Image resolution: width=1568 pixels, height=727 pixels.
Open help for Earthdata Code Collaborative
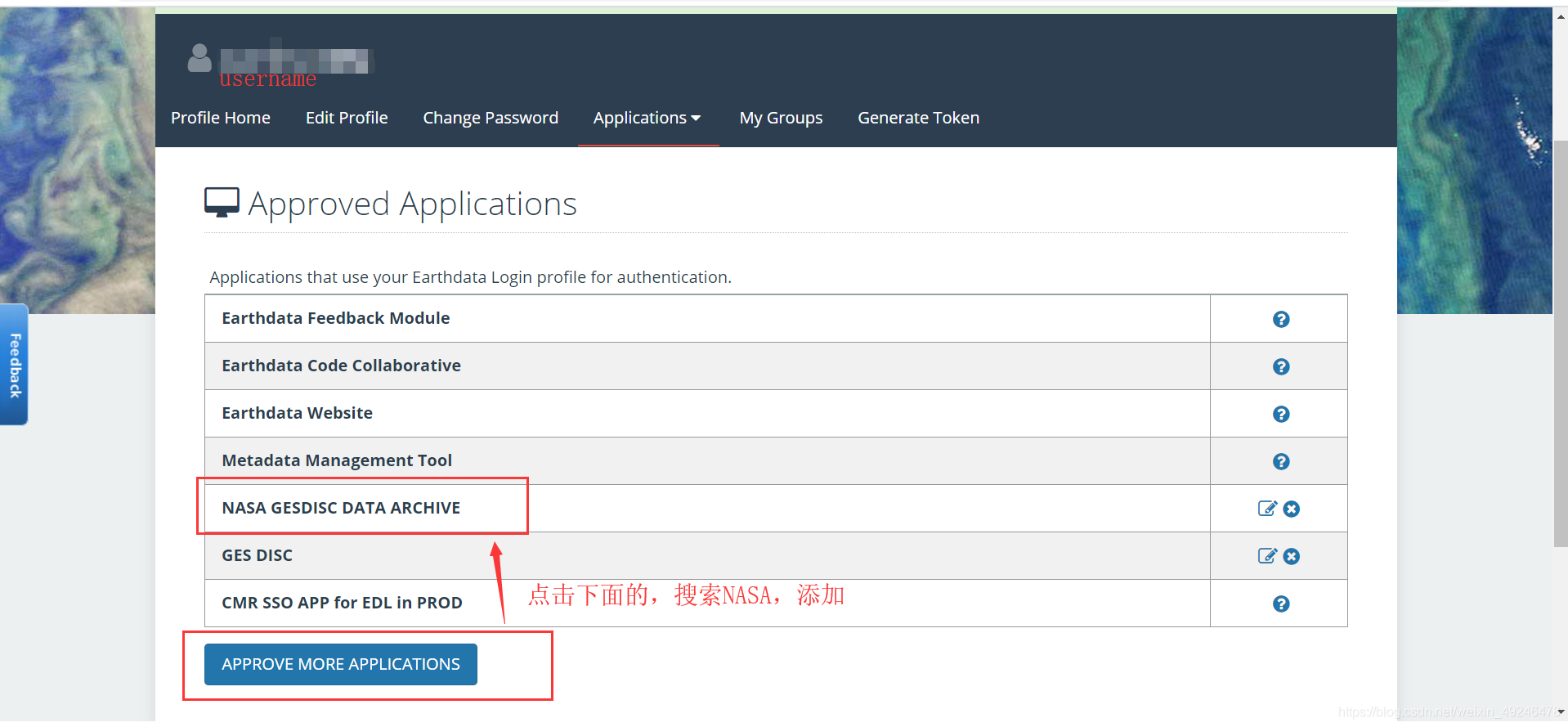pyautogui.click(x=1280, y=366)
